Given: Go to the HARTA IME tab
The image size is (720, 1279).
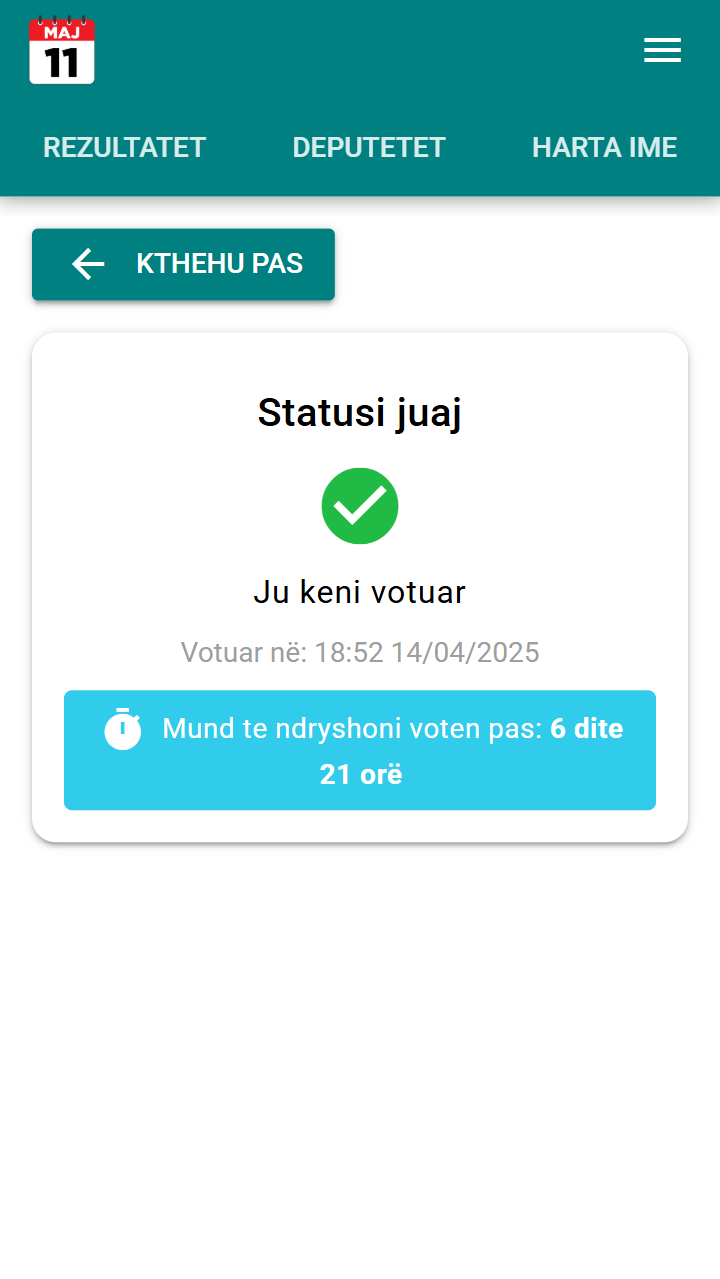Looking at the screenshot, I should (x=604, y=148).
